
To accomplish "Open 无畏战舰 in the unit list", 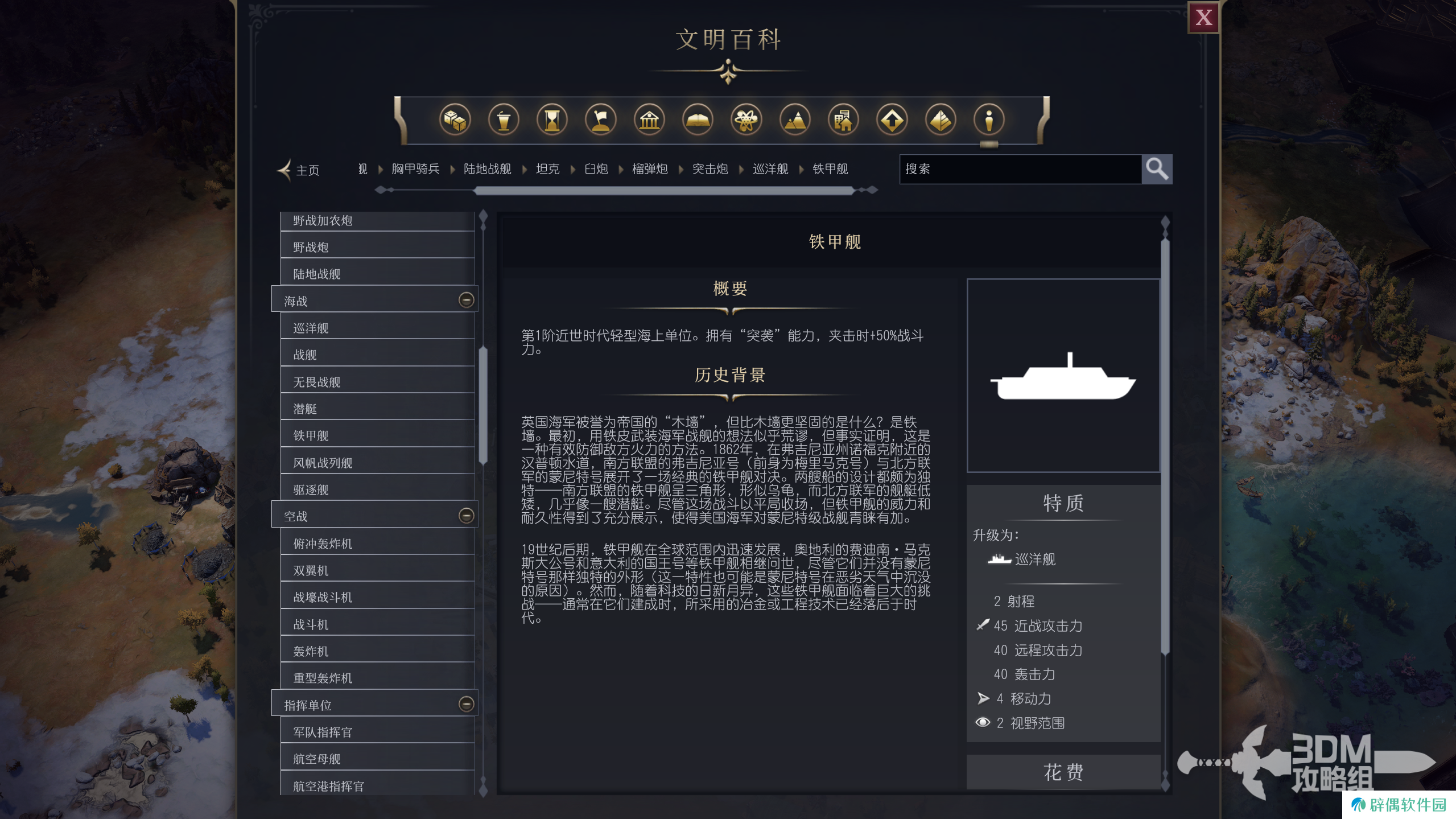I will click(x=377, y=382).
